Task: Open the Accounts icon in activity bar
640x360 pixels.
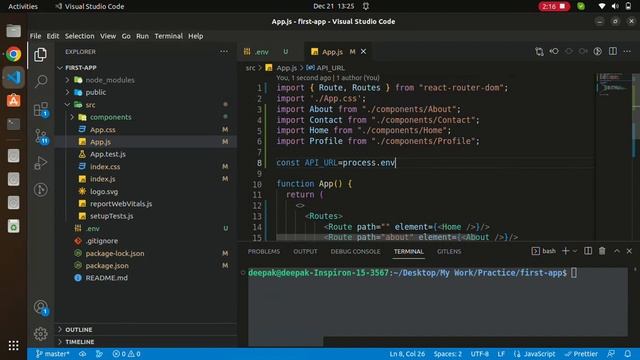Action: (x=41, y=307)
